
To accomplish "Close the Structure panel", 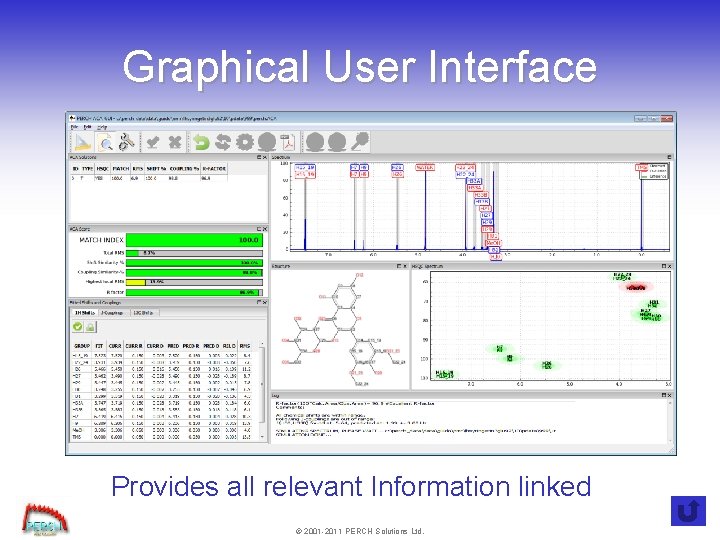I will [x=405, y=266].
